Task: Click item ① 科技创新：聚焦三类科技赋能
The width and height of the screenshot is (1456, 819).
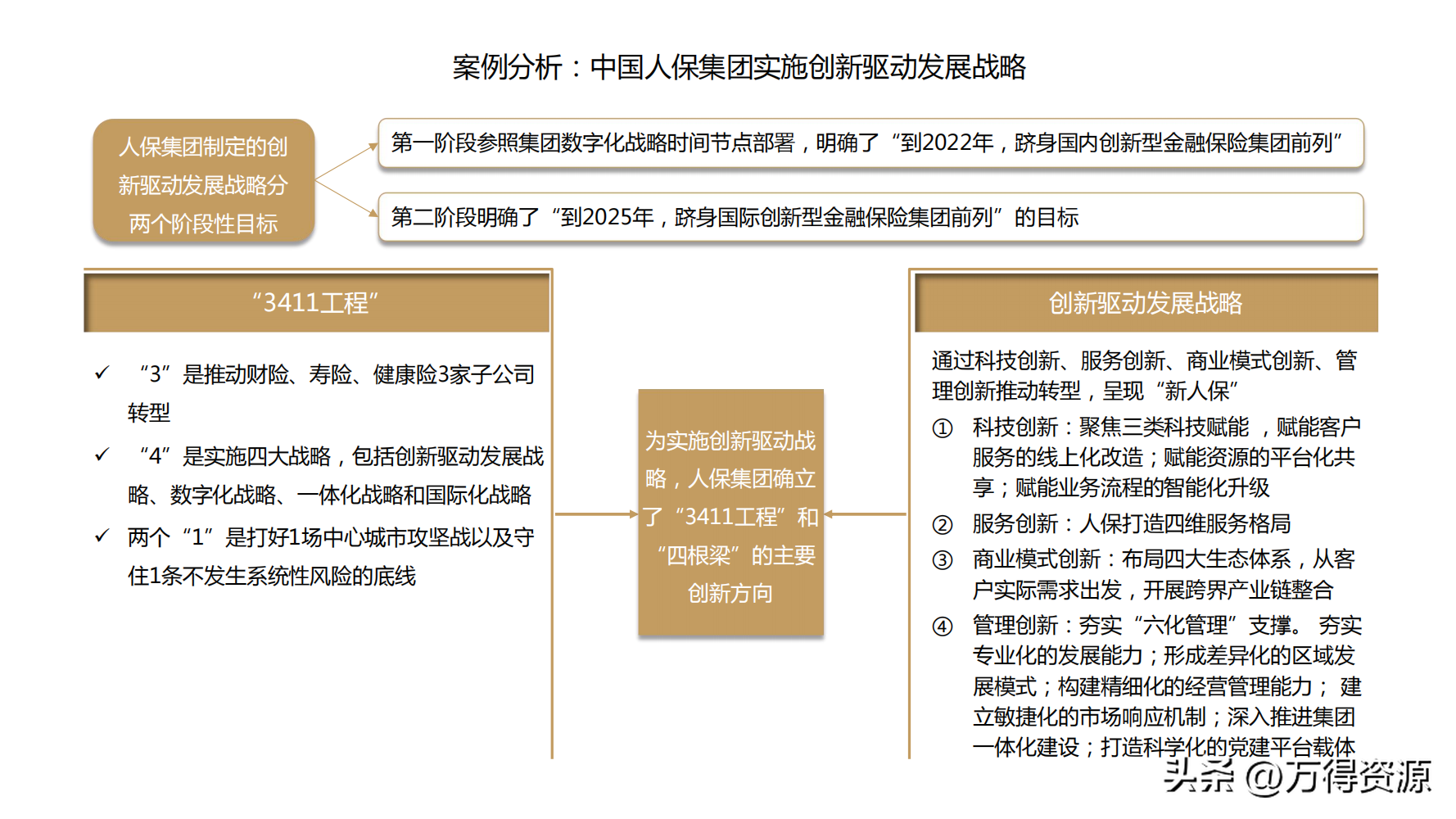Action: click(1166, 457)
